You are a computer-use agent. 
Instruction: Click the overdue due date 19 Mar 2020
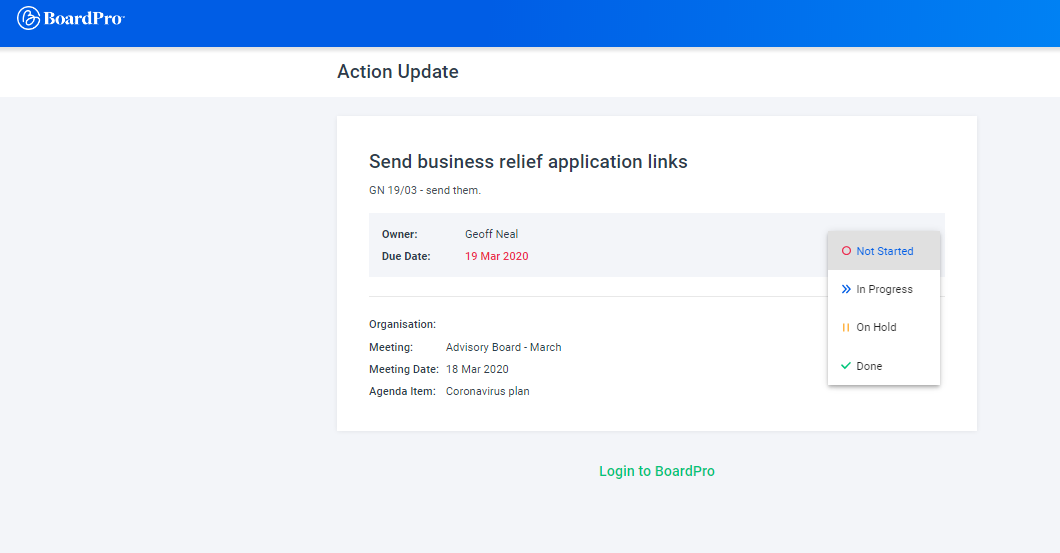(496, 256)
